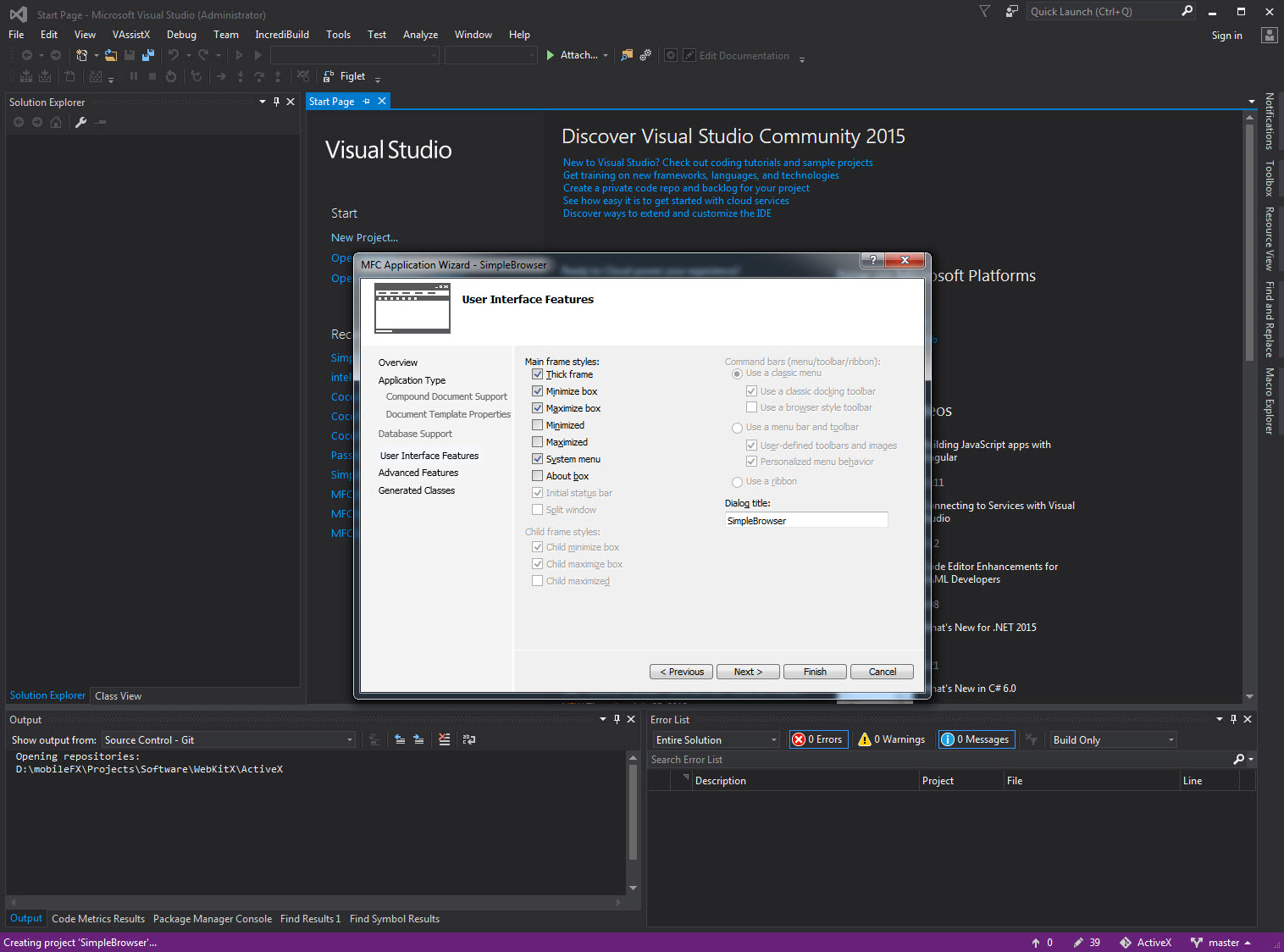The width and height of the screenshot is (1284, 952).
Task: Open Build Only filter dropdown
Action: (1113, 740)
